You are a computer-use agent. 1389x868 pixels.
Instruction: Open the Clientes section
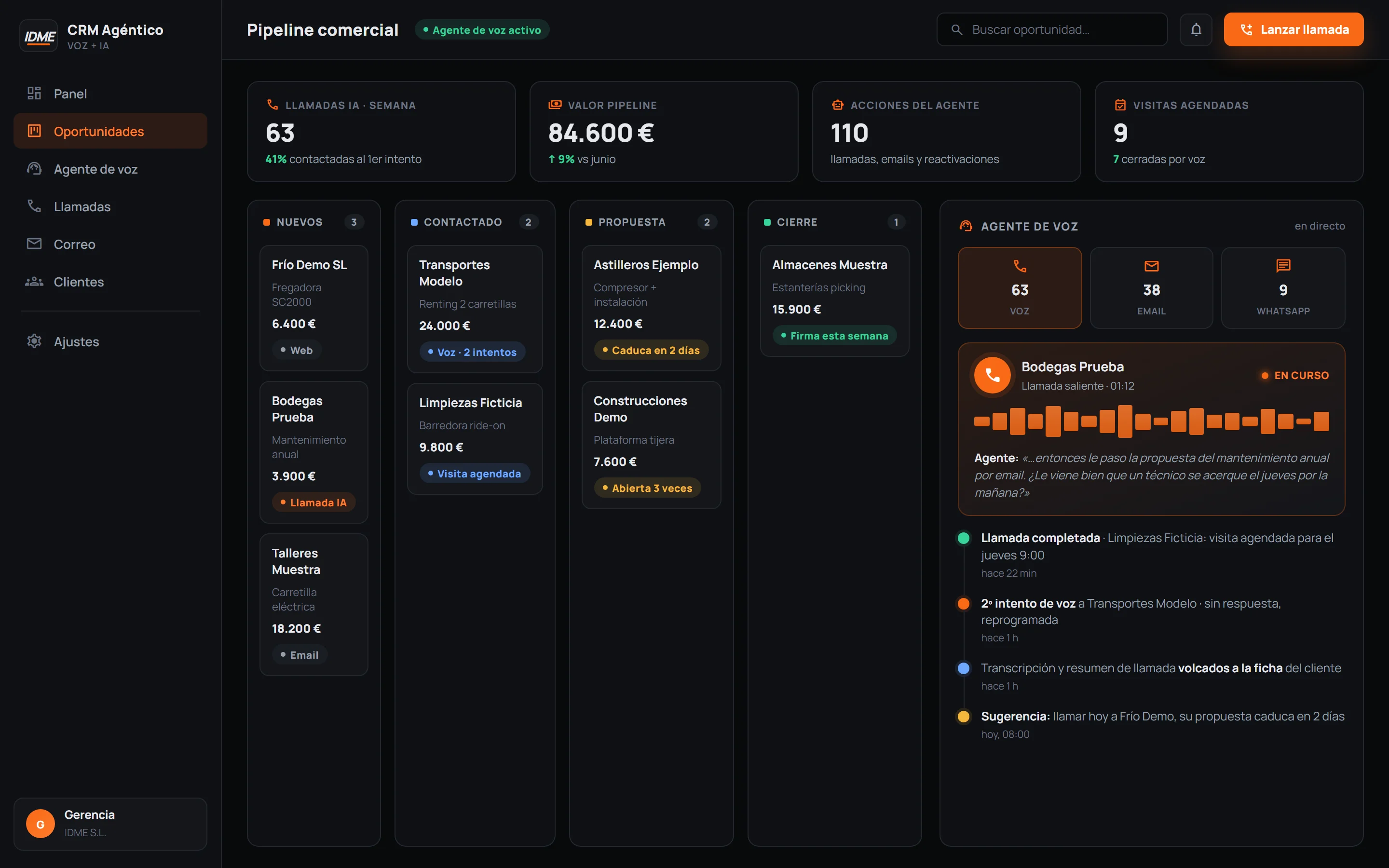(x=110, y=281)
